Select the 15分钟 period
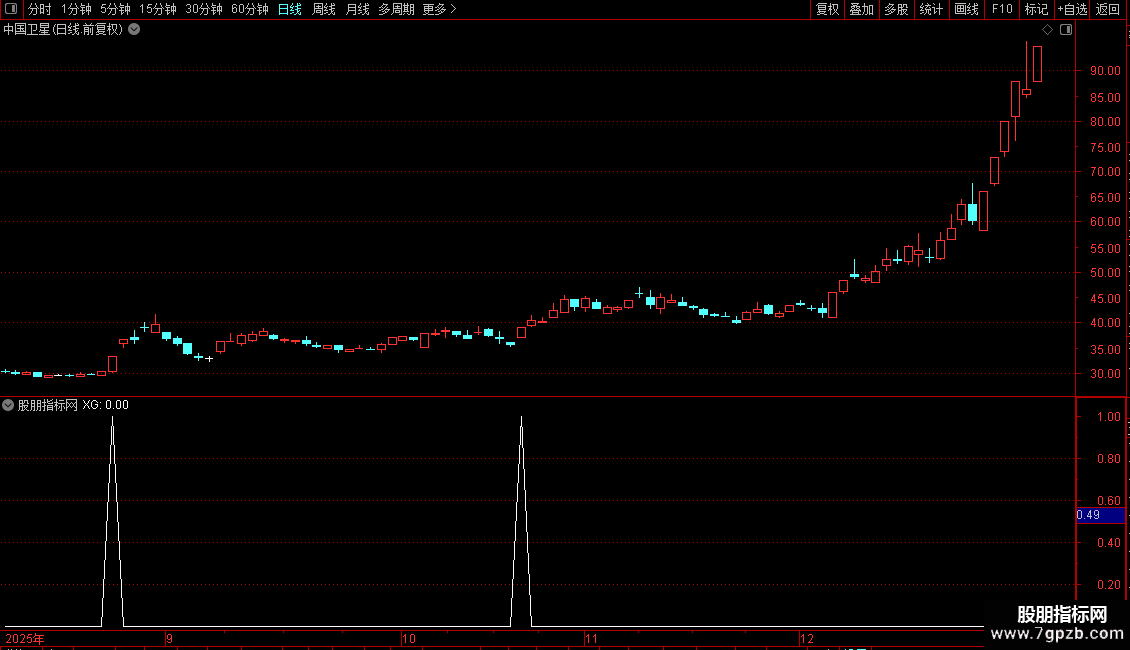Viewport: 1130px width, 650px height. click(x=157, y=9)
